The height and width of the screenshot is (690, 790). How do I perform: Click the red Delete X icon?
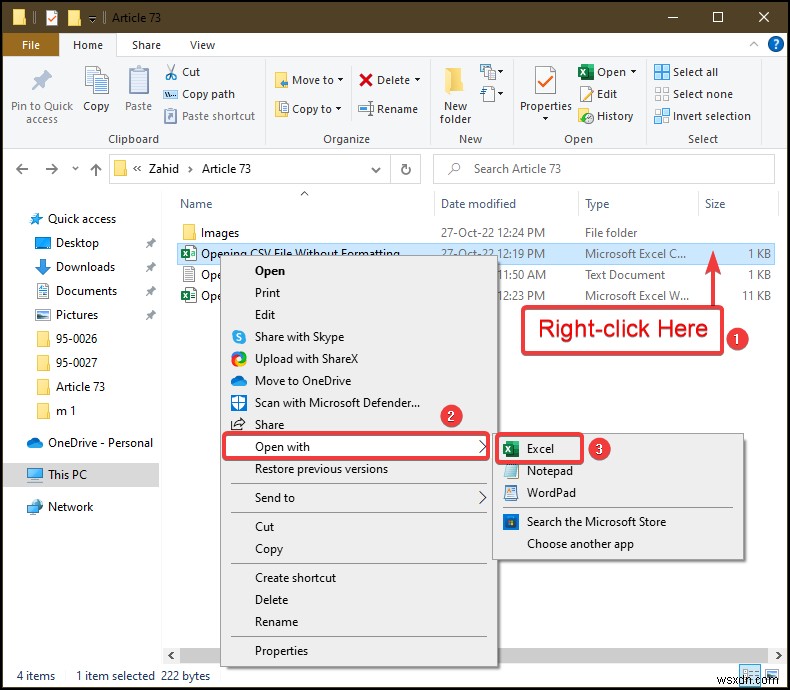[x=366, y=80]
